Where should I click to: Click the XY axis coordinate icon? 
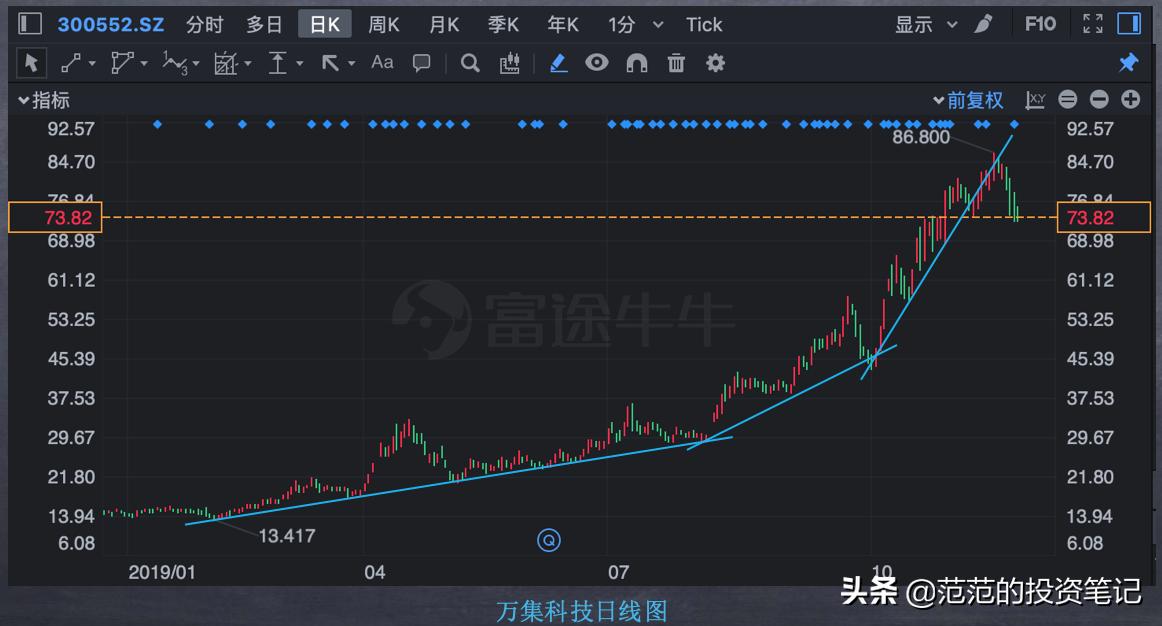click(x=1034, y=100)
